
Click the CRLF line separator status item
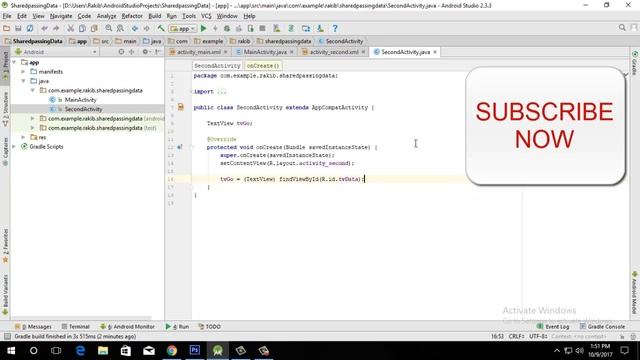516,336
